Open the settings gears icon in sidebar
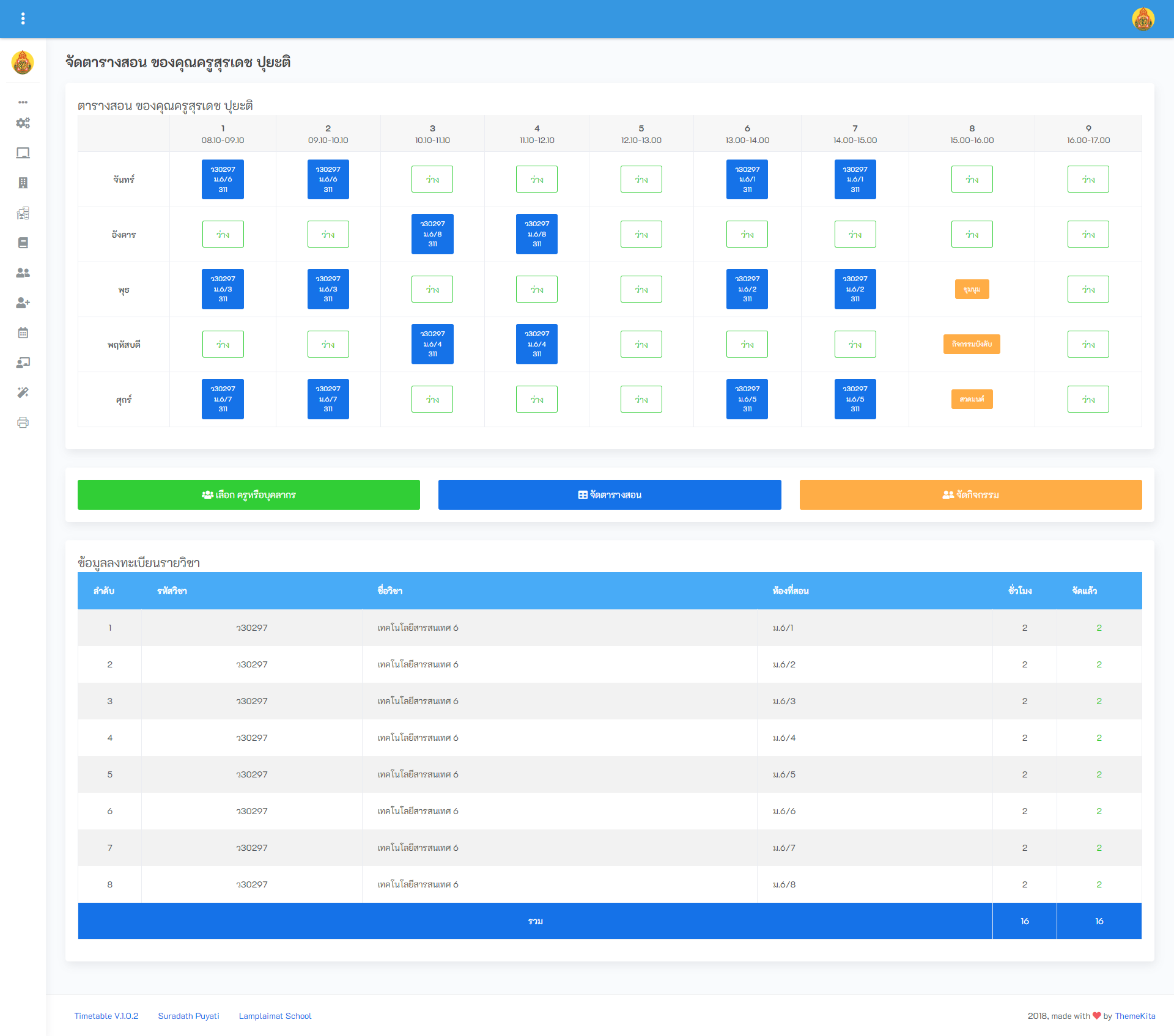The image size is (1174, 1036). (23, 123)
